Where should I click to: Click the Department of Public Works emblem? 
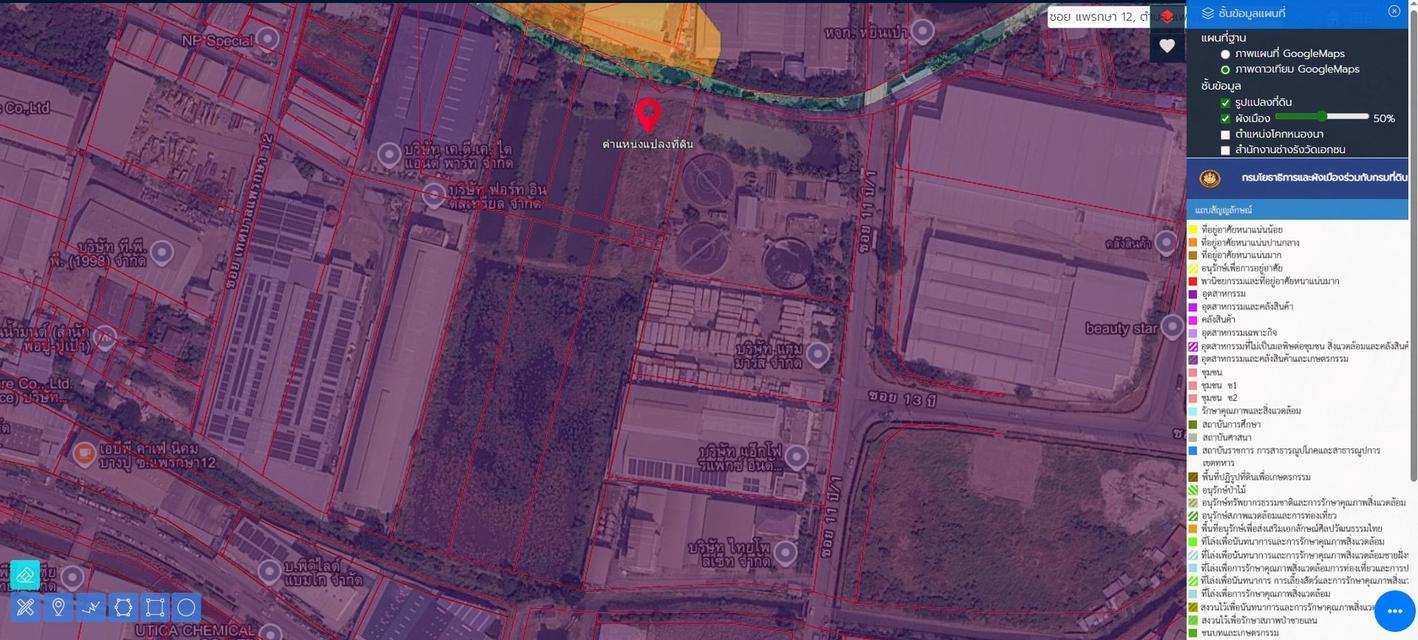(1209, 178)
